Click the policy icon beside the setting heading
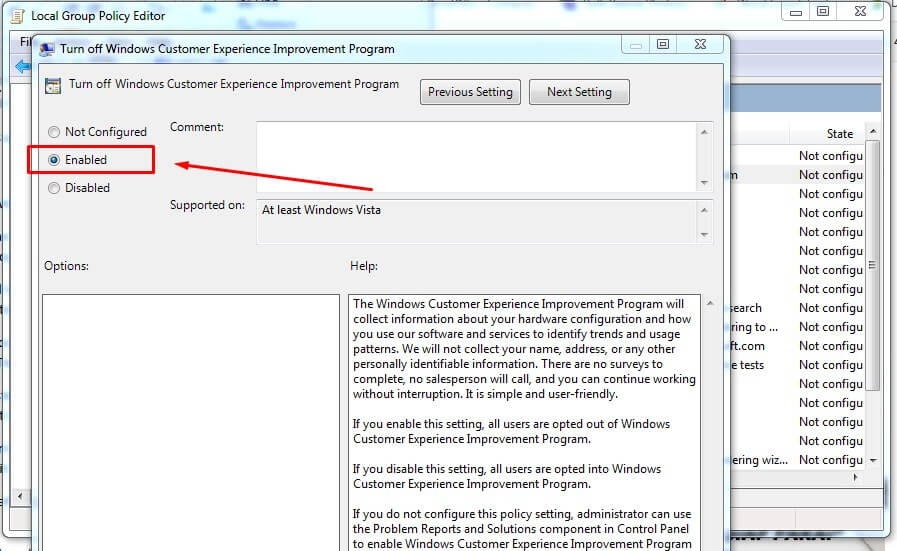This screenshot has height=551, width=897. [x=53, y=86]
